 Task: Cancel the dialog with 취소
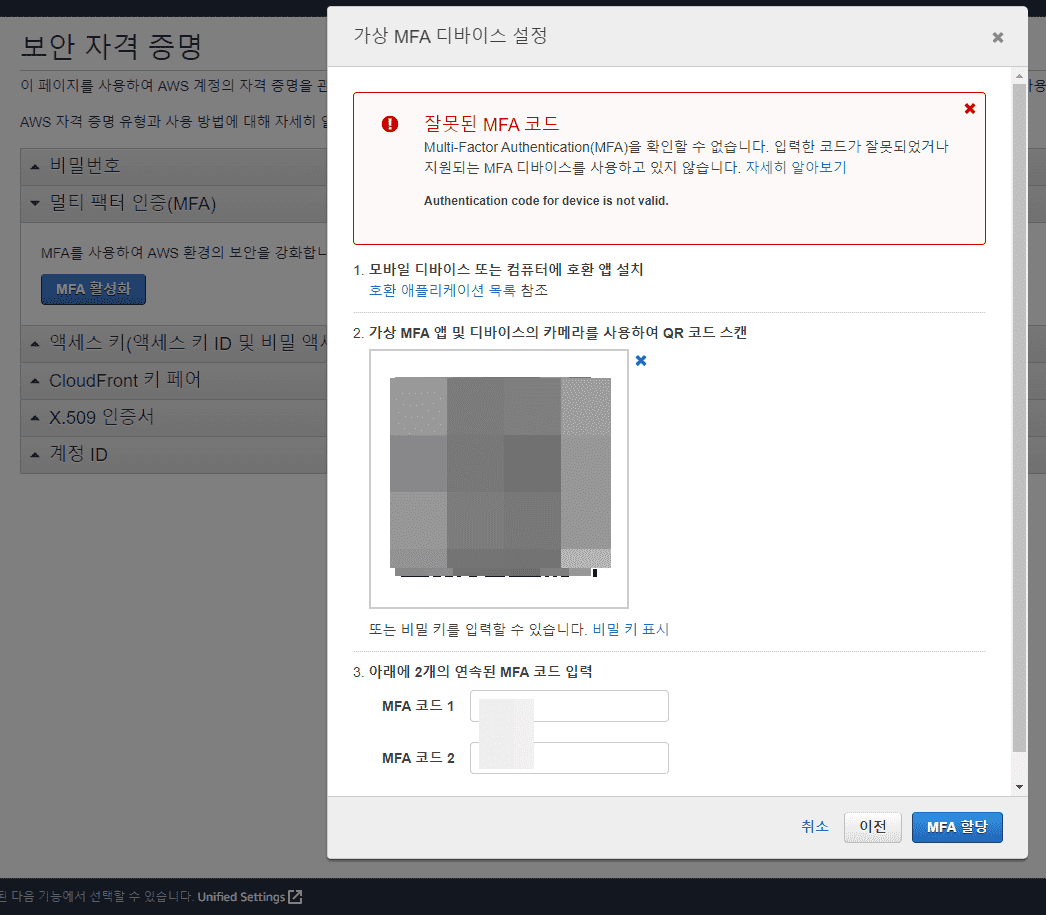pyautogui.click(x=815, y=827)
